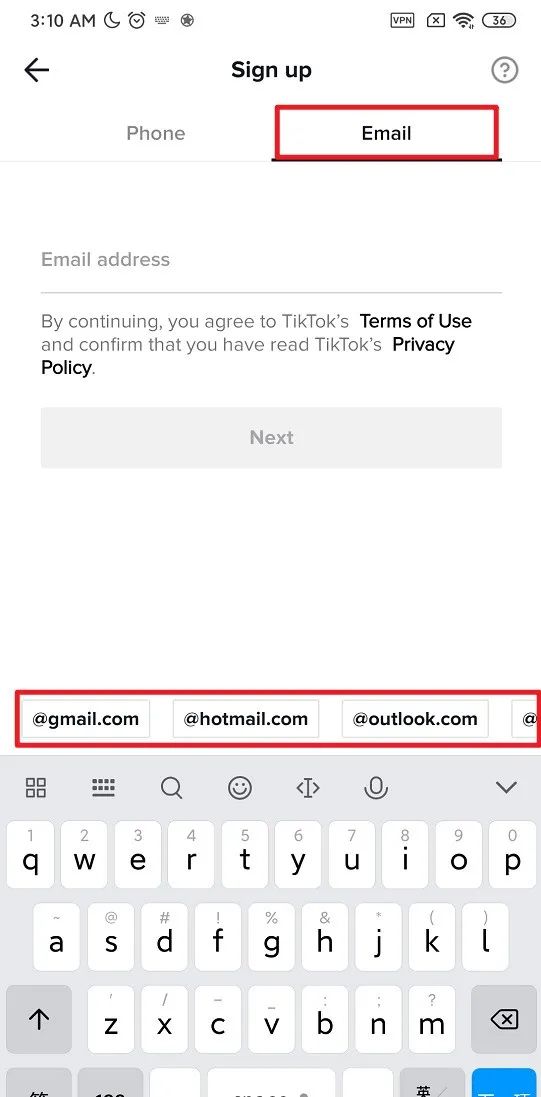Insert the @gmail.com suggestion
This screenshot has width=541, height=1097.
click(85, 719)
